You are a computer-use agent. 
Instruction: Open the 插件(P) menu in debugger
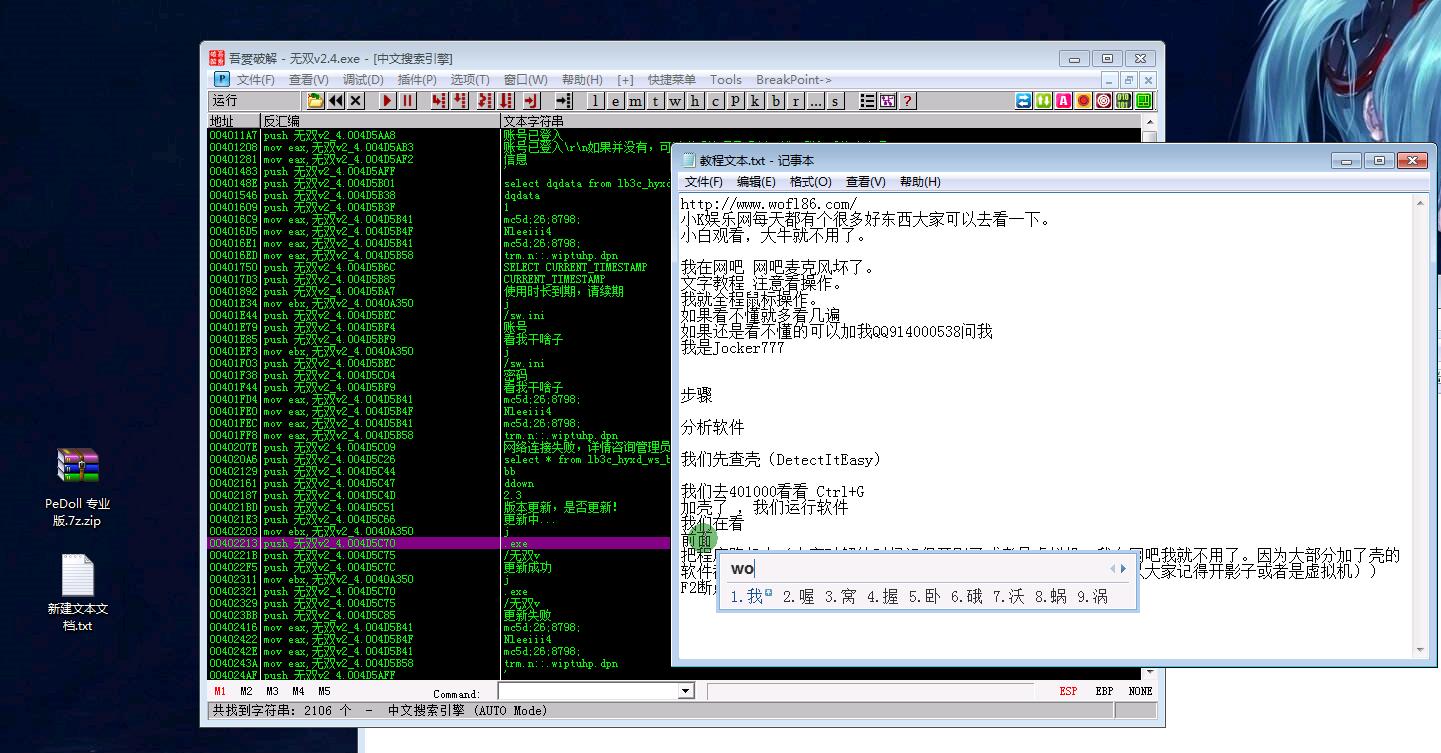click(416, 80)
